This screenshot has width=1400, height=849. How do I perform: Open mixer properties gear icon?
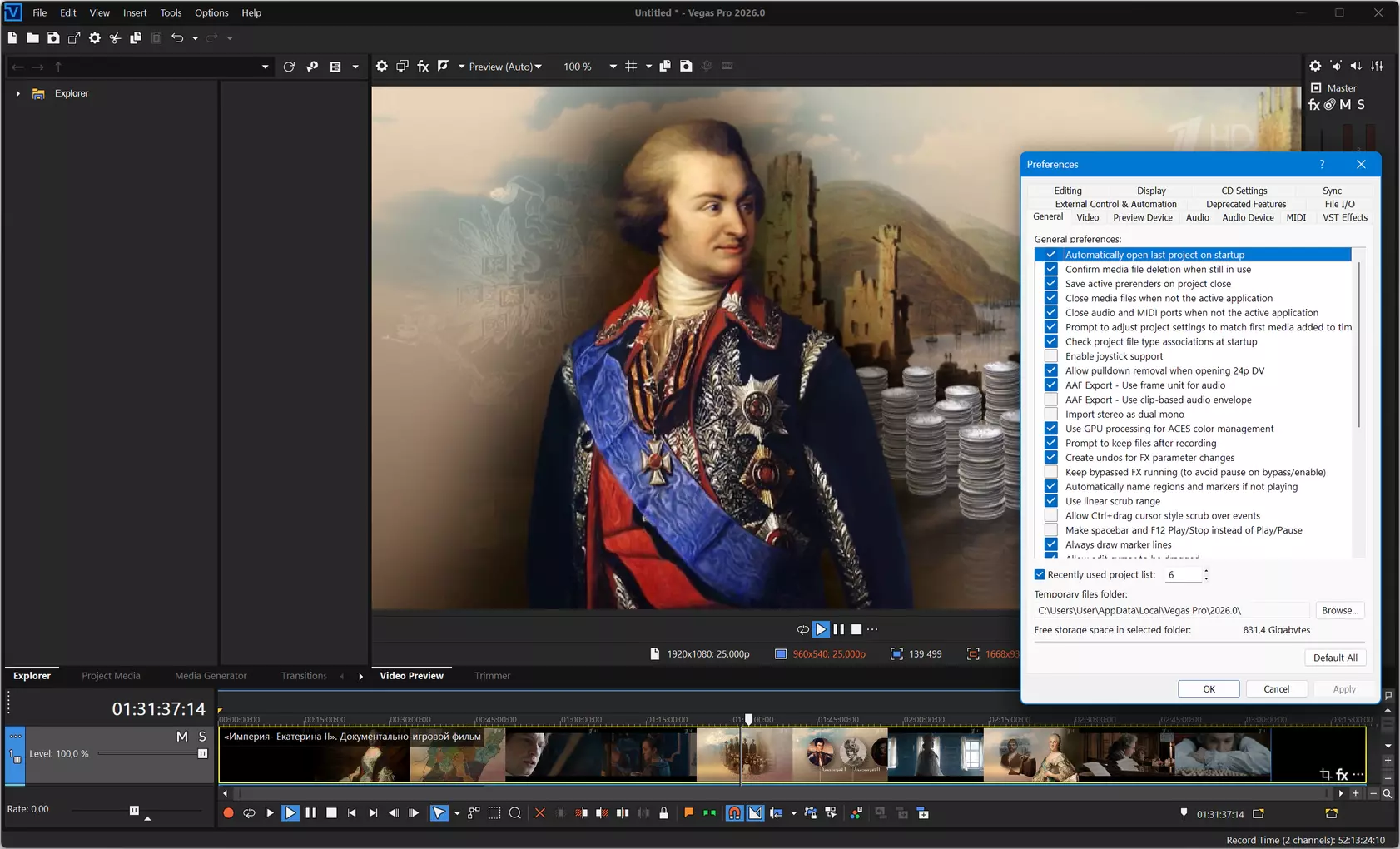[x=1315, y=67]
